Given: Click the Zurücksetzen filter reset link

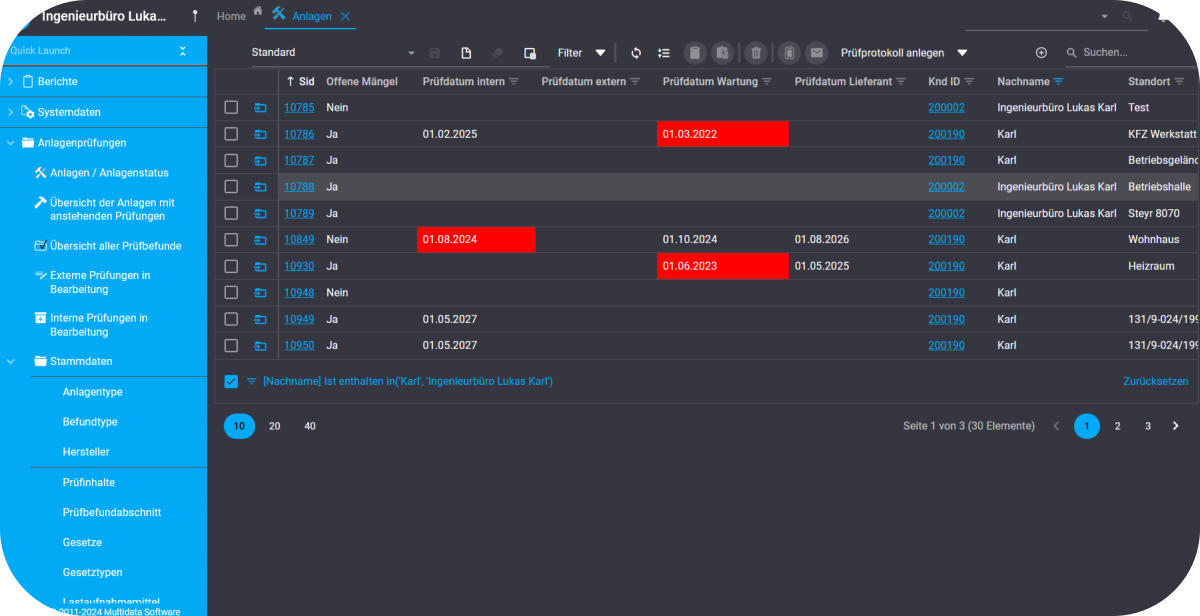Looking at the screenshot, I should pos(1155,381).
